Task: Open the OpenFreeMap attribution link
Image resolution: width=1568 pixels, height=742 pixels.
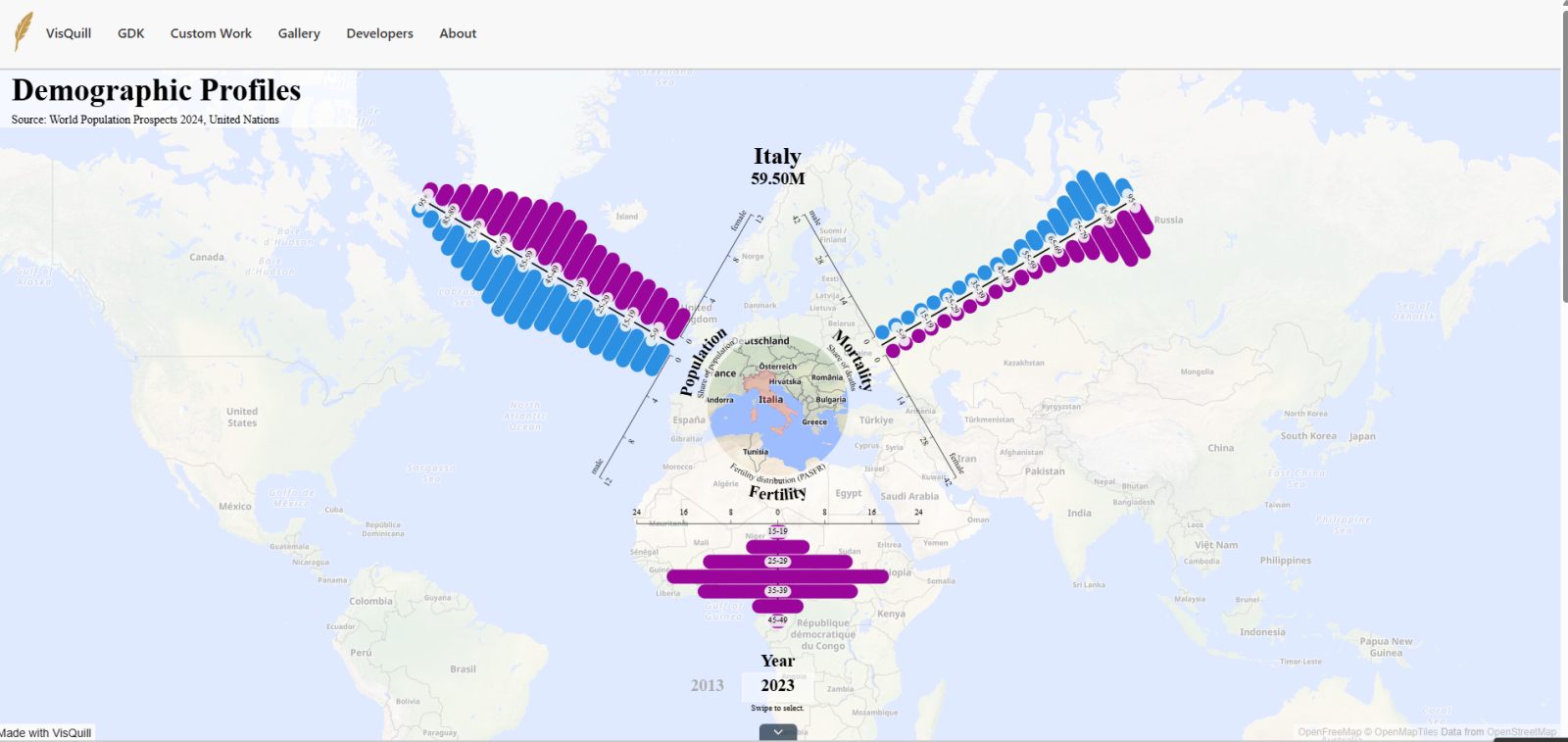Action: click(1330, 732)
